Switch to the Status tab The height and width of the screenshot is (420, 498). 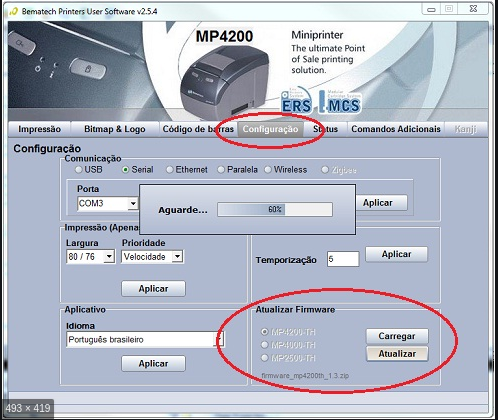tap(325, 129)
